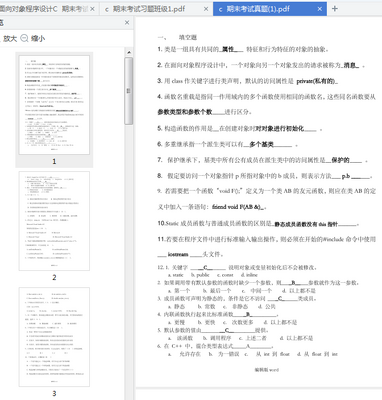Click the page footer text 编辑版 word
Screen dimensions: 382x400
point(267,370)
